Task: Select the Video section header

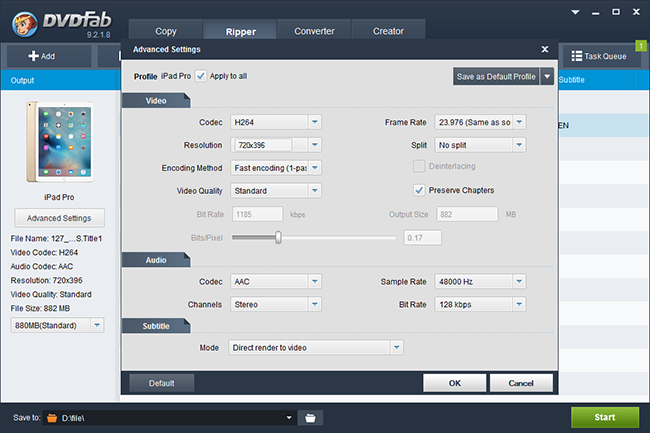Action: (156, 101)
